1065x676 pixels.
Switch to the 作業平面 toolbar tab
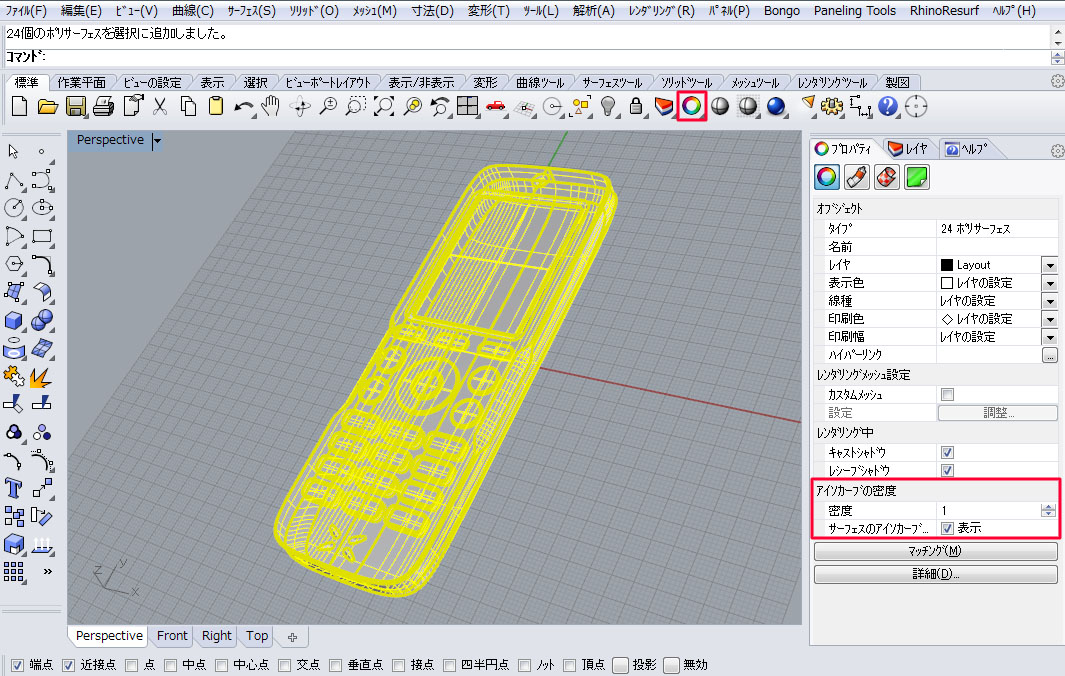pos(82,83)
